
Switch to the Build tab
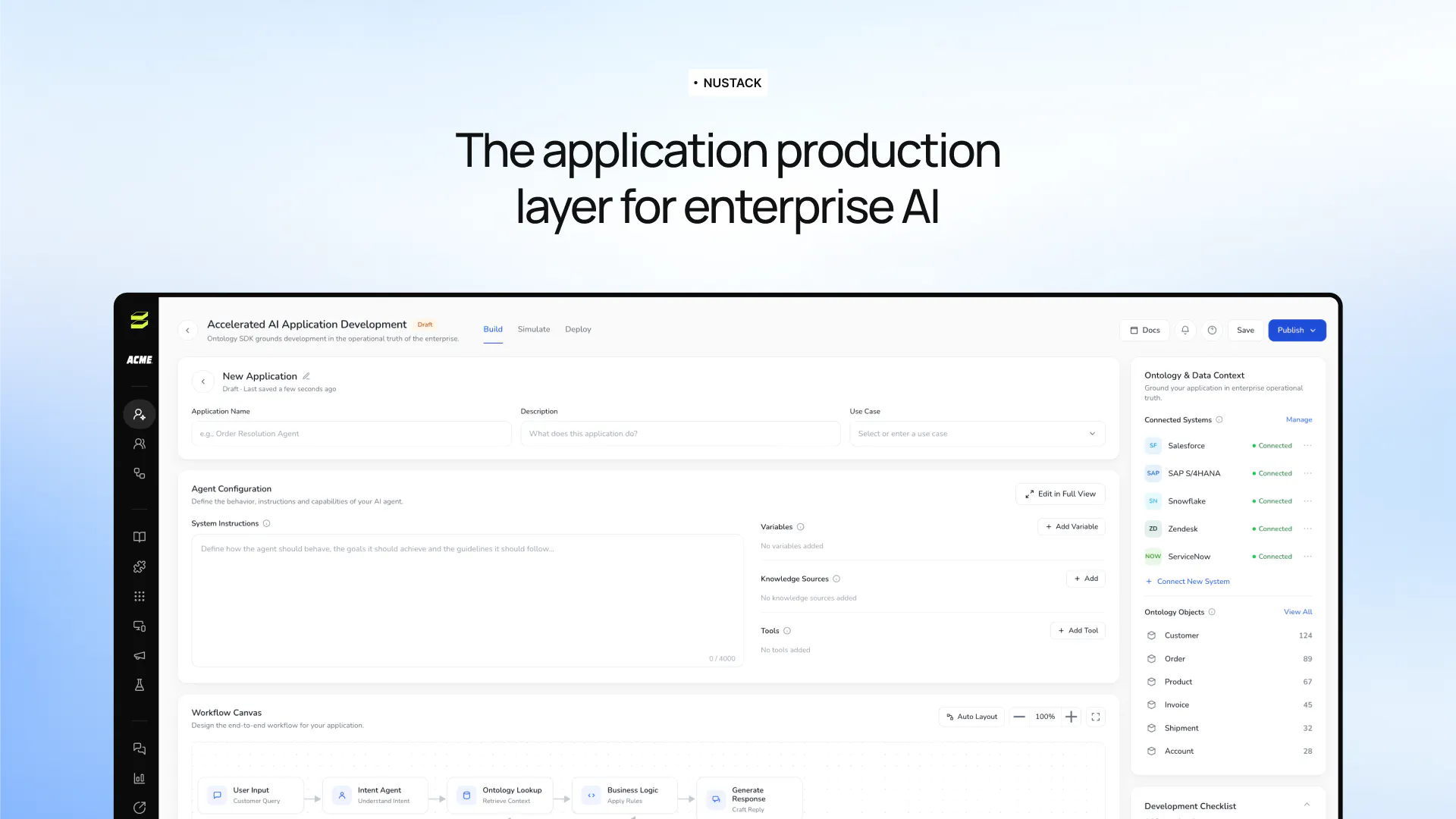pos(493,329)
